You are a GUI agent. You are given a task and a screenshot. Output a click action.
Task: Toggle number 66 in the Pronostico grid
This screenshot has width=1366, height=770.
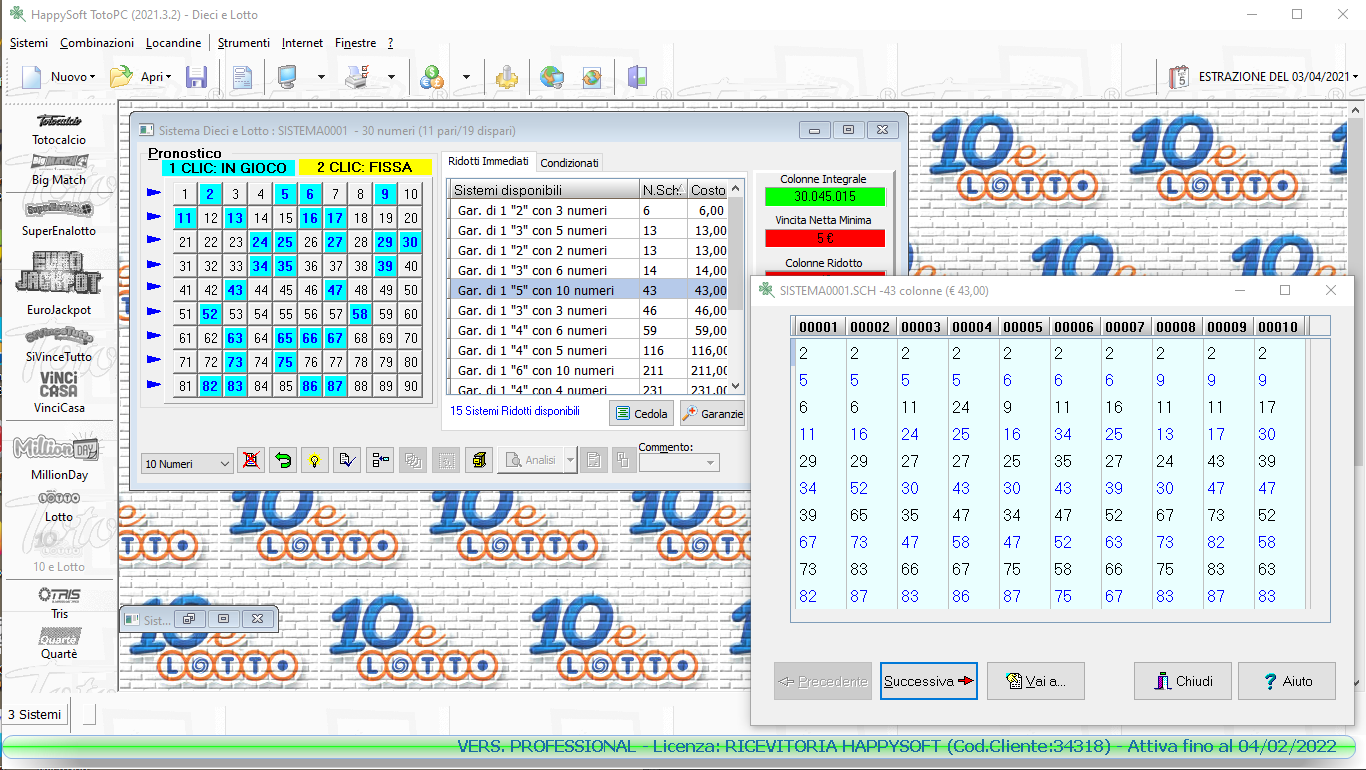pyautogui.click(x=310, y=338)
